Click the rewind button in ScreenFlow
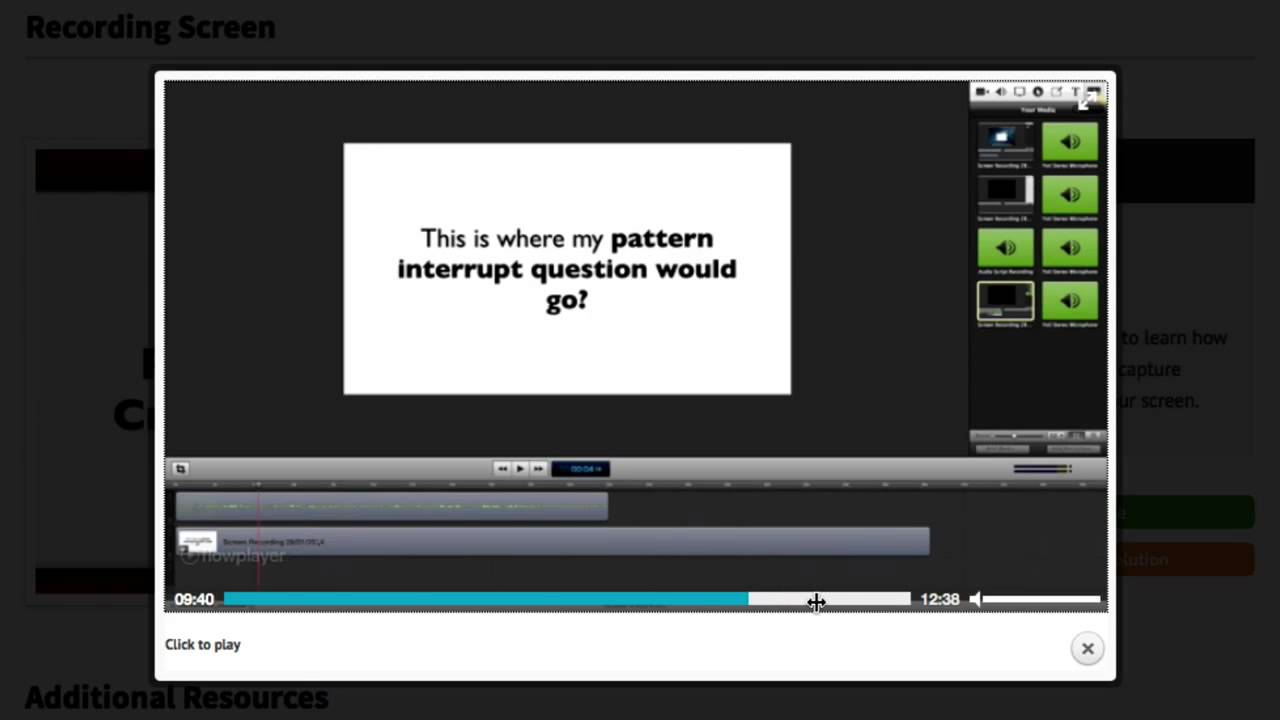This screenshot has width=1280, height=720. (502, 468)
